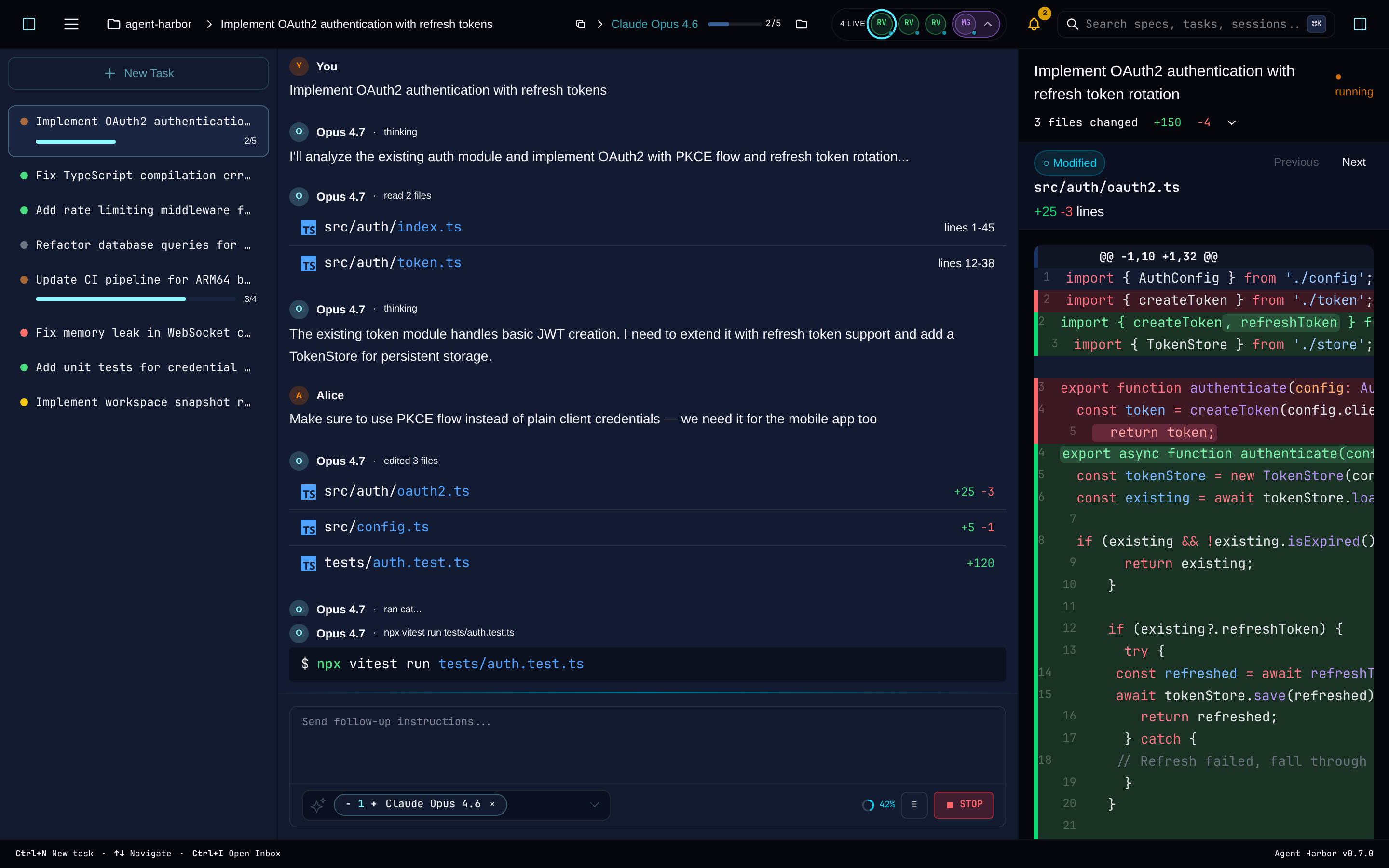Click the Agent Harbor v0.7.0 version text

coord(1323,854)
